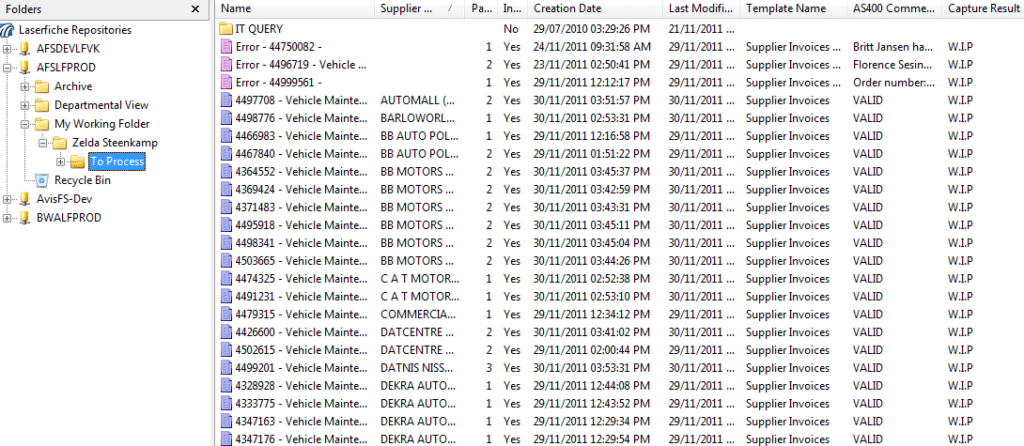Click the Archive folder icon
Screen dimensions: 1024x446
click(x=42, y=86)
